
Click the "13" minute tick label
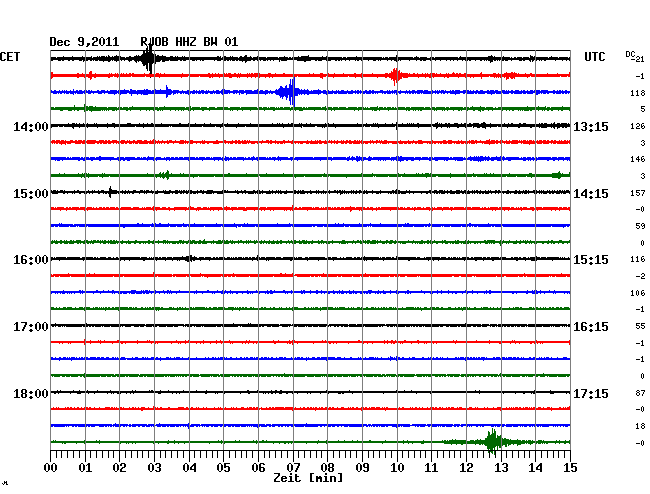501,468
